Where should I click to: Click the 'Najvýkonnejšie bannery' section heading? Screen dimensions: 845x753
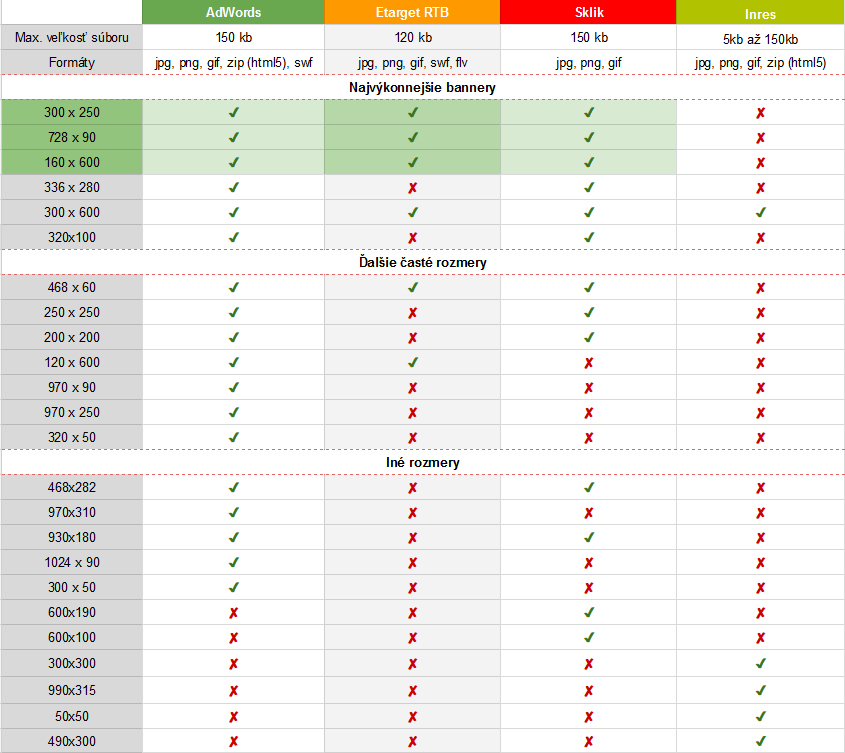pyautogui.click(x=422, y=87)
